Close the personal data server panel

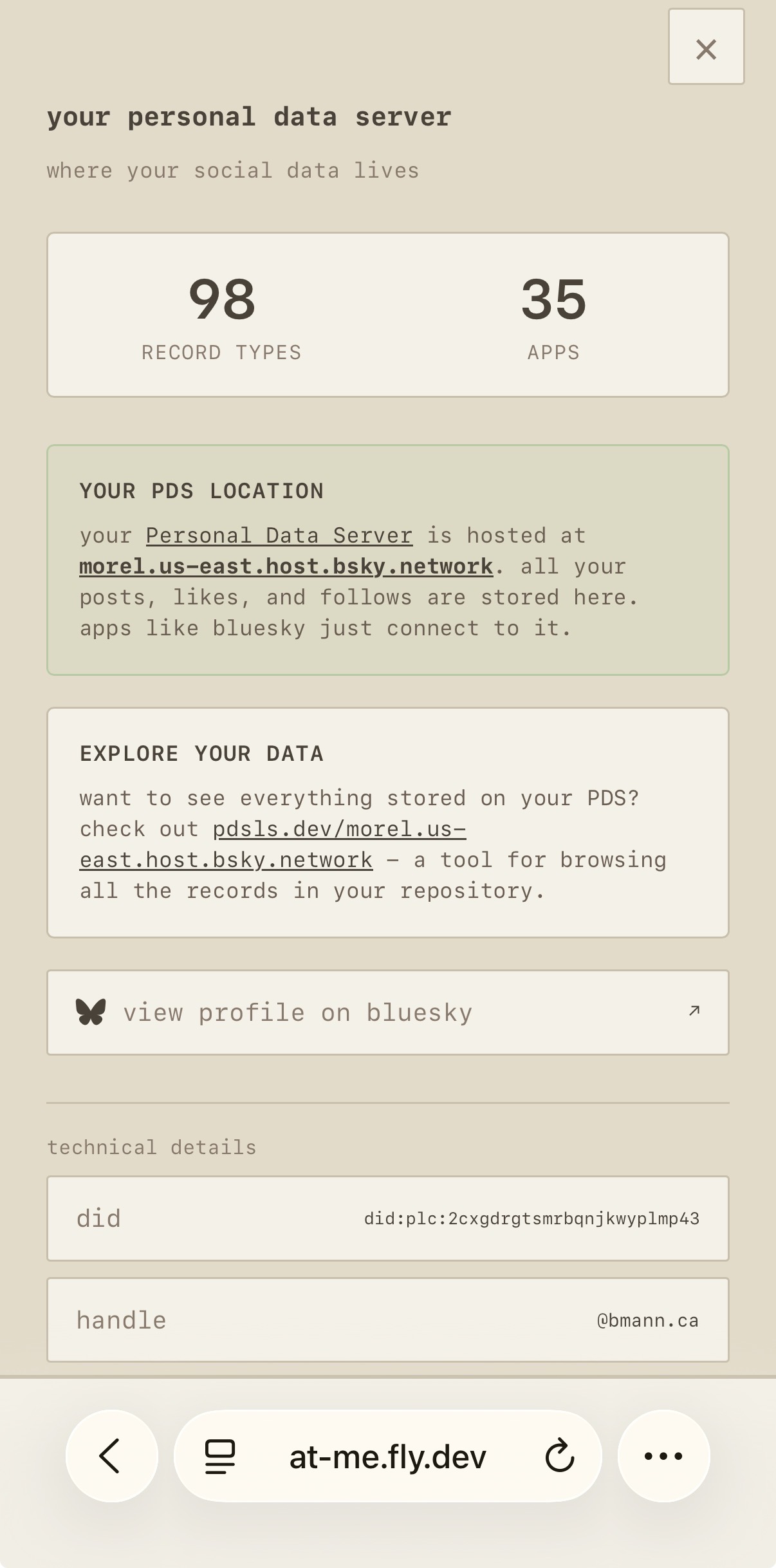coord(706,47)
